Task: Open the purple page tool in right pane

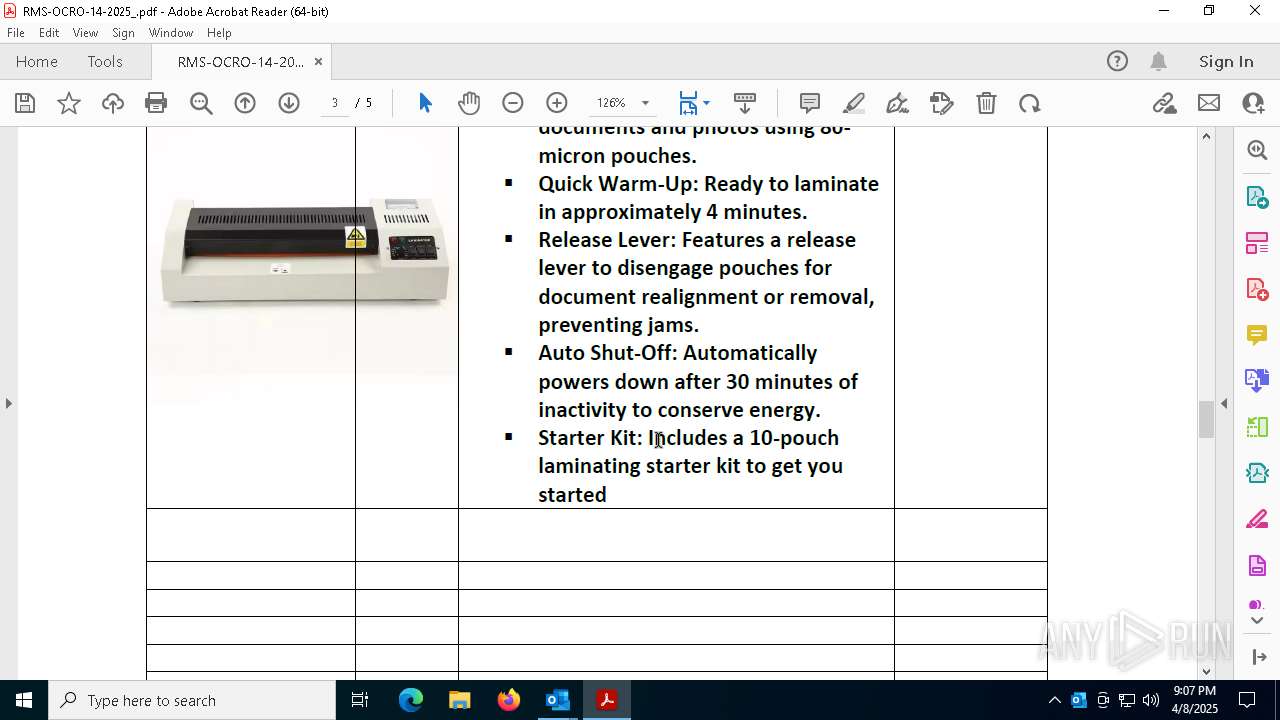Action: point(1257,566)
